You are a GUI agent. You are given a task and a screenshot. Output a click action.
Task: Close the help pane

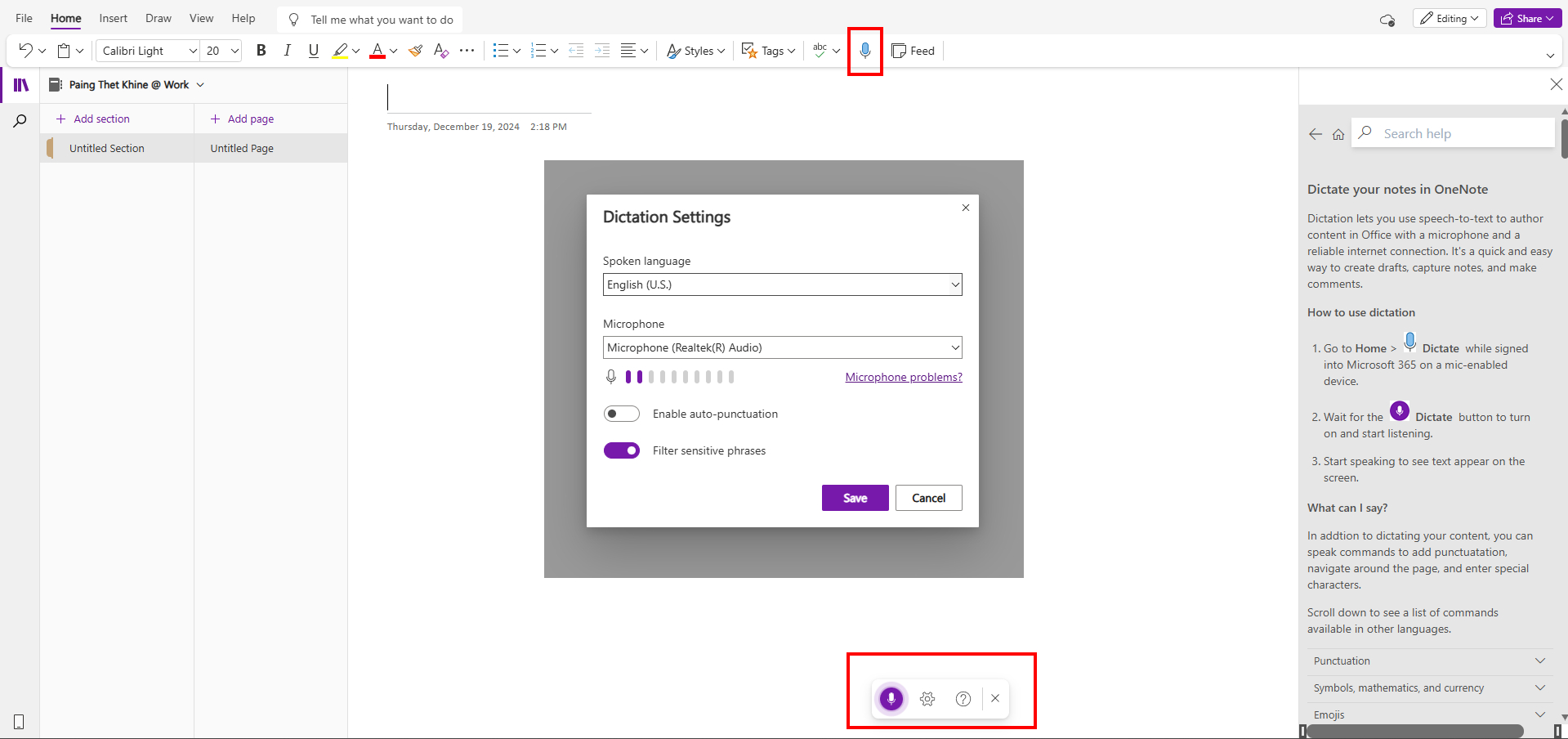point(1557,84)
